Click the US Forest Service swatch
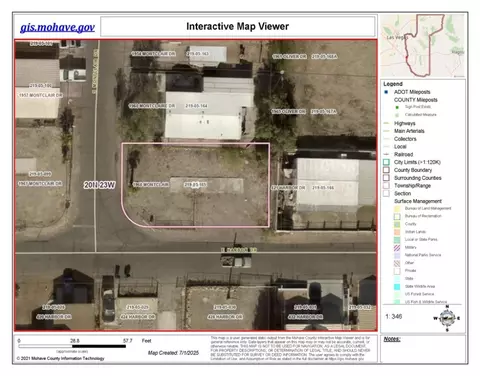The width and height of the screenshot is (480, 376). pyautogui.click(x=397, y=294)
